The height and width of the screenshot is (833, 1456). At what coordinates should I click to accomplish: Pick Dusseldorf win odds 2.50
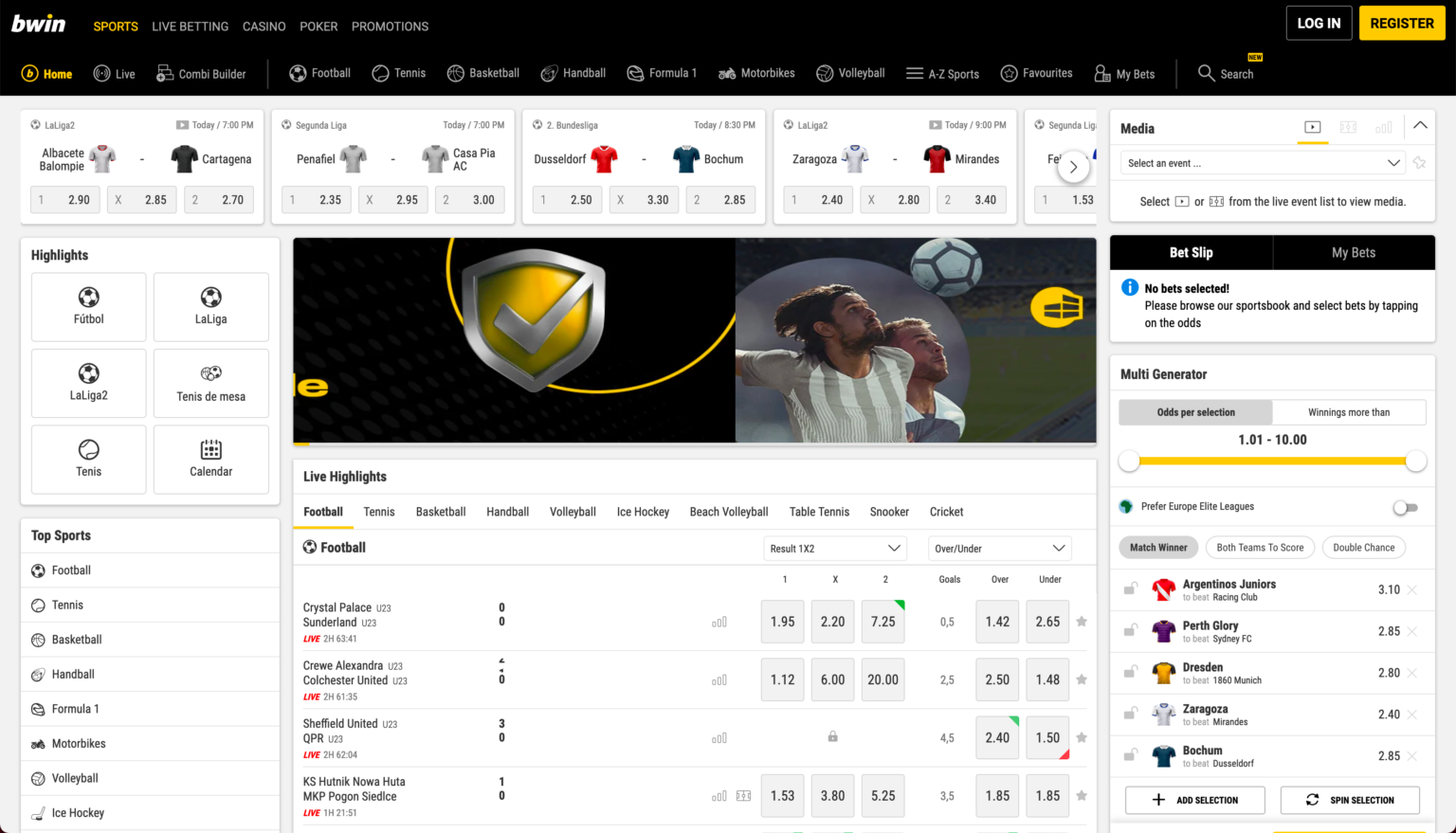[568, 200]
